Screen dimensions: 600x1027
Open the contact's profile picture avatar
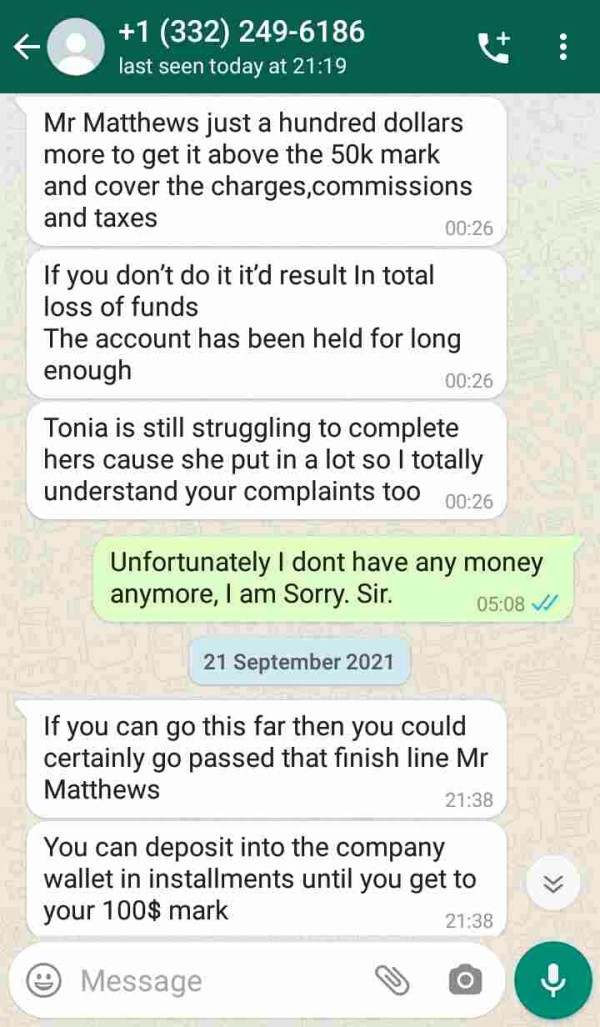(77, 47)
